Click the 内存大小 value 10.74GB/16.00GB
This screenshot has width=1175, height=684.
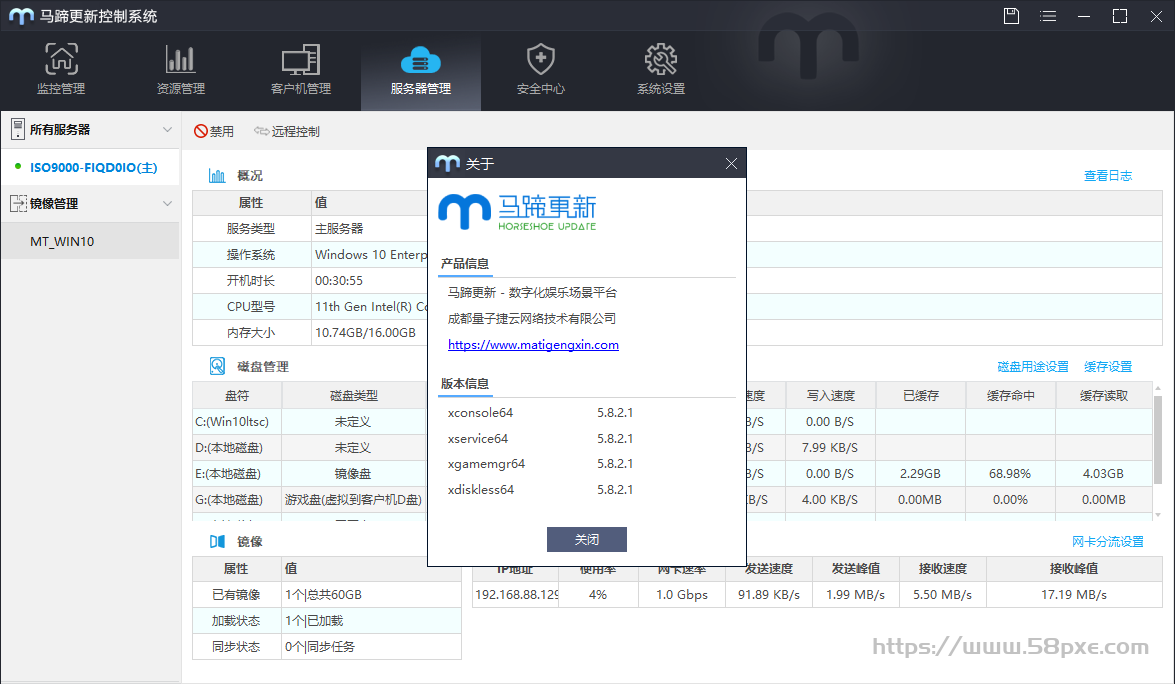tap(365, 333)
